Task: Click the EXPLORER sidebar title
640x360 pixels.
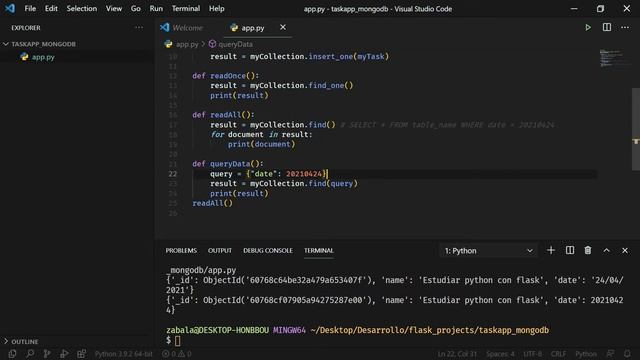Action: tap(26, 28)
